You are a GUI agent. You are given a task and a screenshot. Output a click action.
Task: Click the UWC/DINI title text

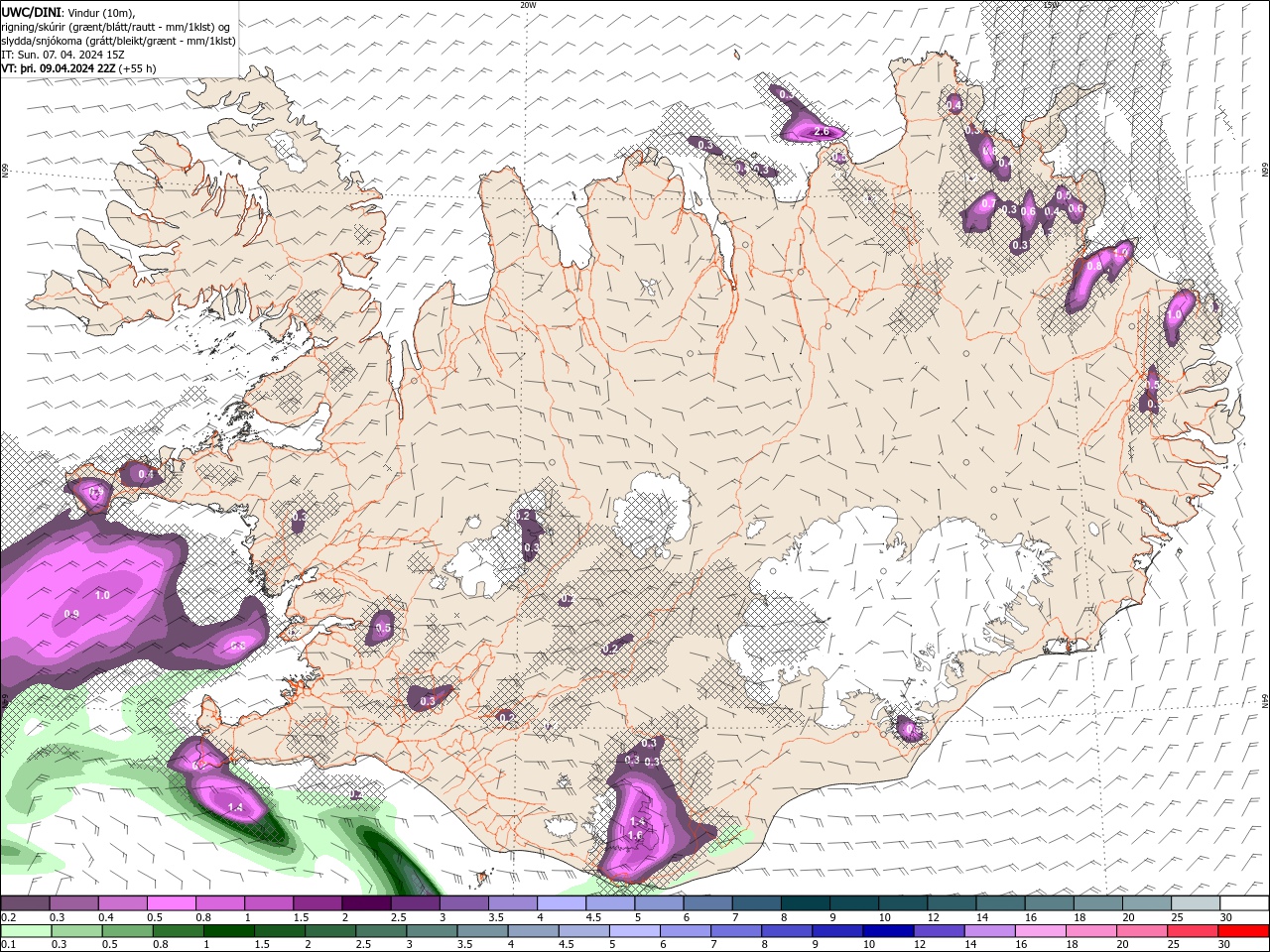pyautogui.click(x=31, y=12)
